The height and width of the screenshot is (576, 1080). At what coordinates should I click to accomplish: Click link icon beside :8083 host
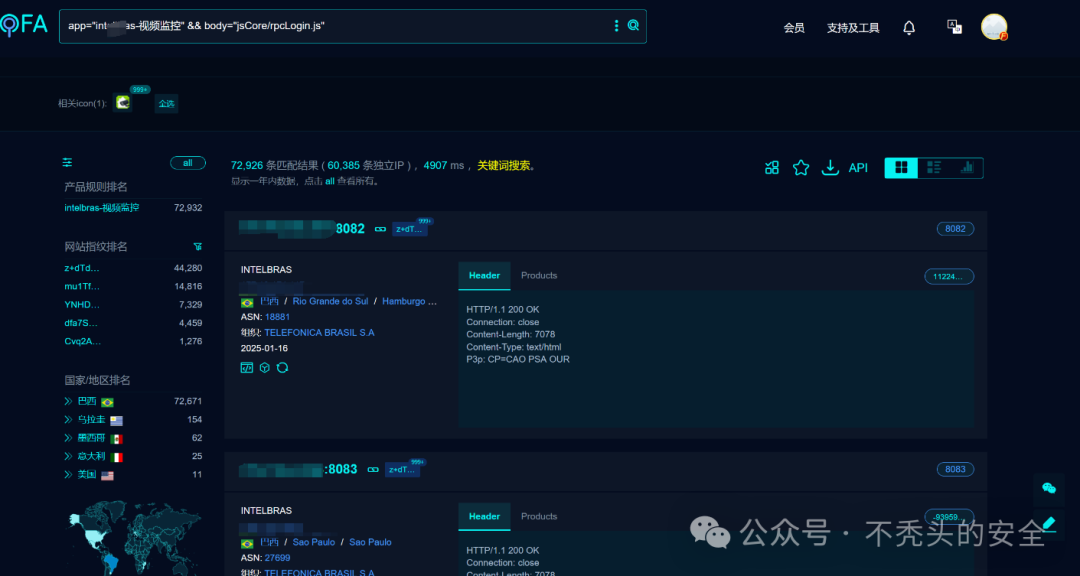point(373,470)
